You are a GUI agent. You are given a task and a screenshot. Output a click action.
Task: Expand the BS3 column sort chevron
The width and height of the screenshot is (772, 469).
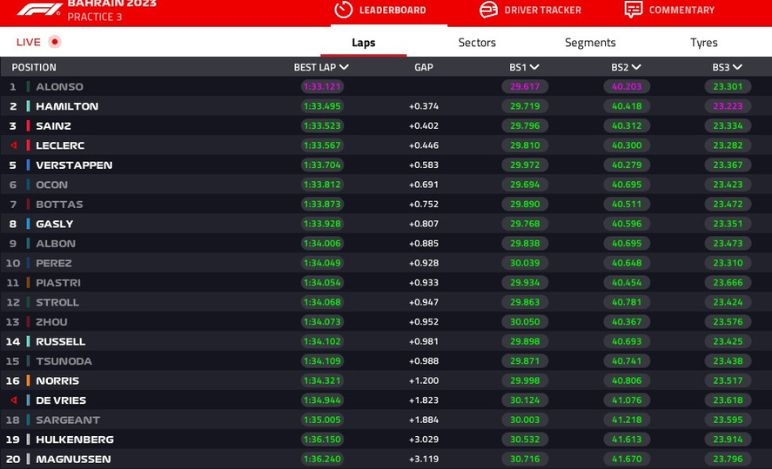[x=737, y=67]
